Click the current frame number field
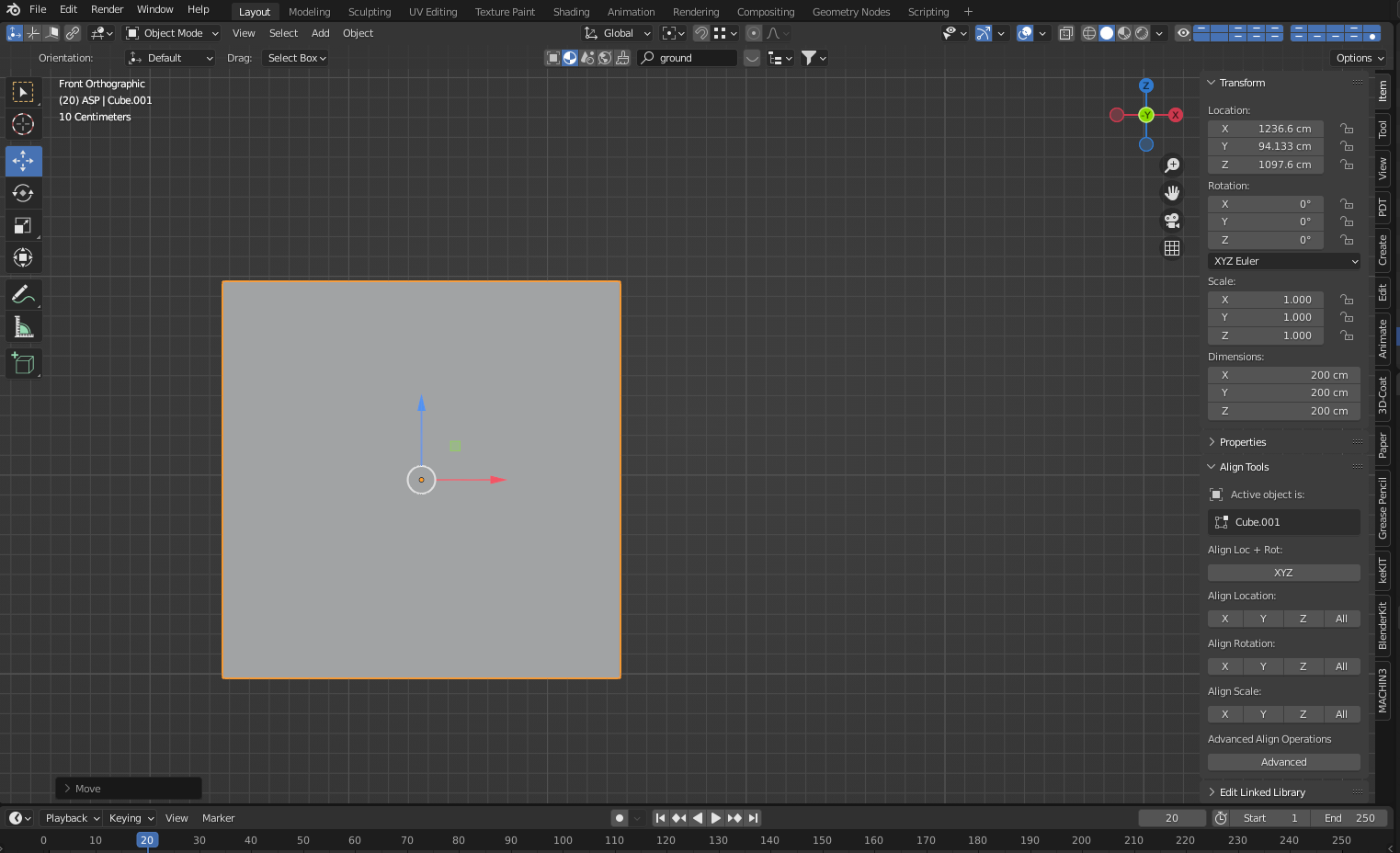This screenshot has width=1400, height=853. coord(1172,818)
